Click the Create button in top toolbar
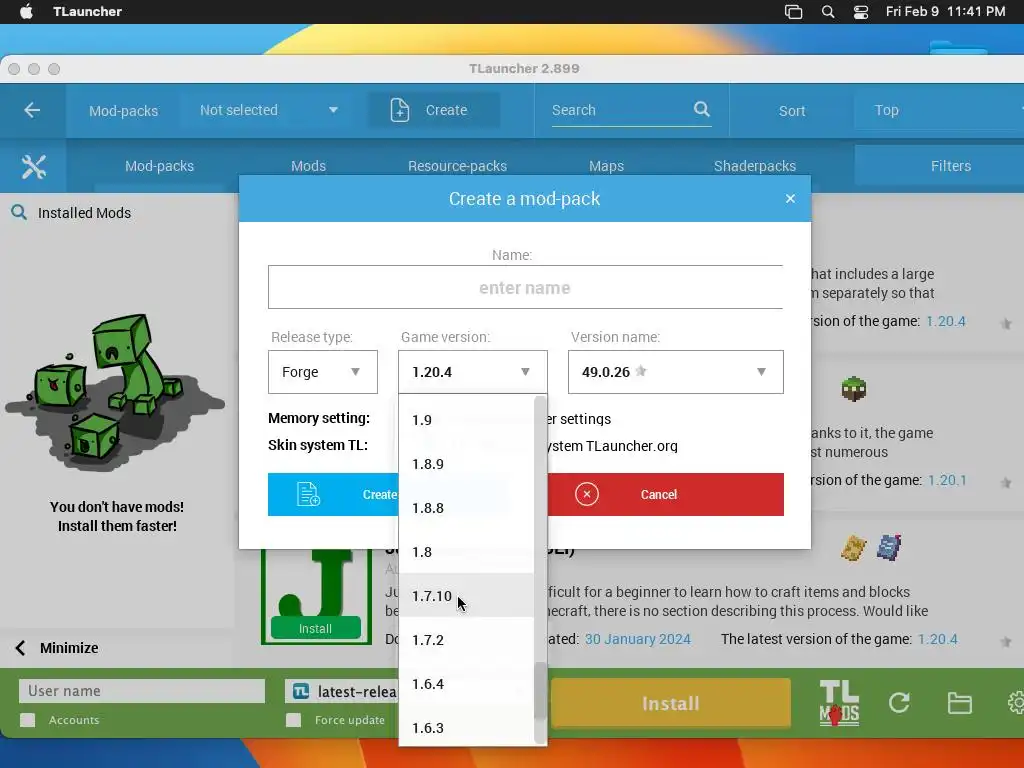This screenshot has height=768, width=1024. click(434, 110)
